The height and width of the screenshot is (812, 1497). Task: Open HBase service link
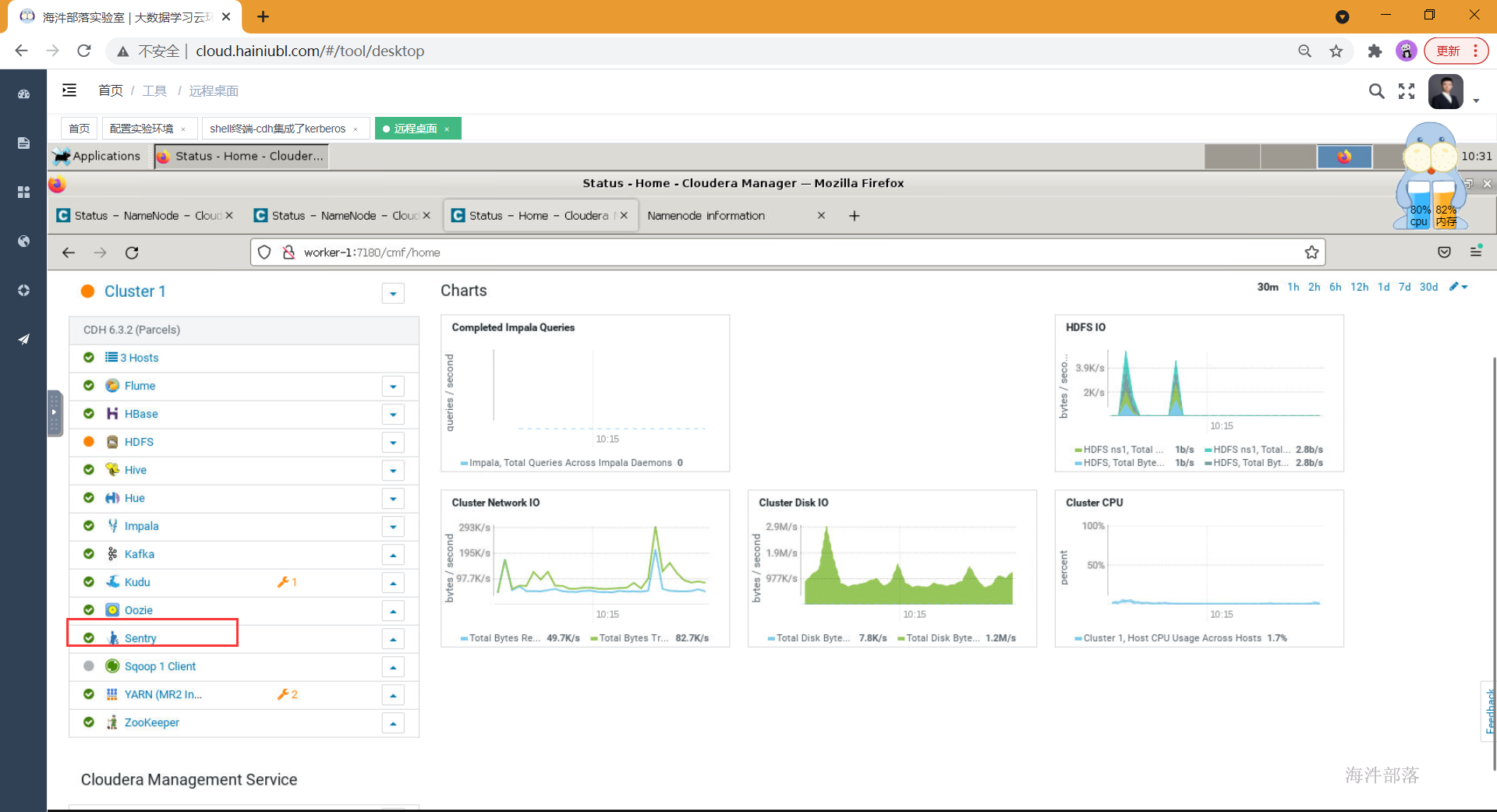pos(141,414)
